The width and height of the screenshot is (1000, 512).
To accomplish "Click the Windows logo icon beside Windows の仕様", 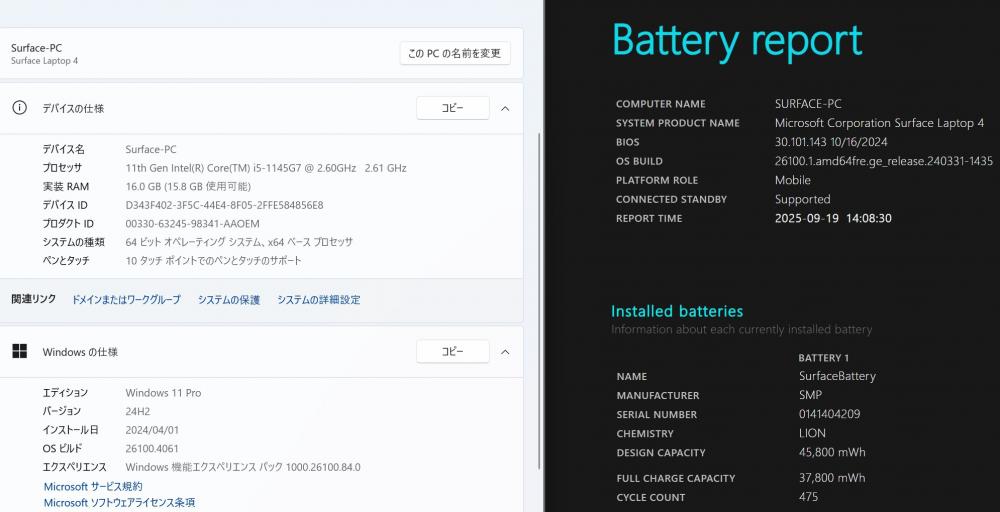I will tap(20, 351).
